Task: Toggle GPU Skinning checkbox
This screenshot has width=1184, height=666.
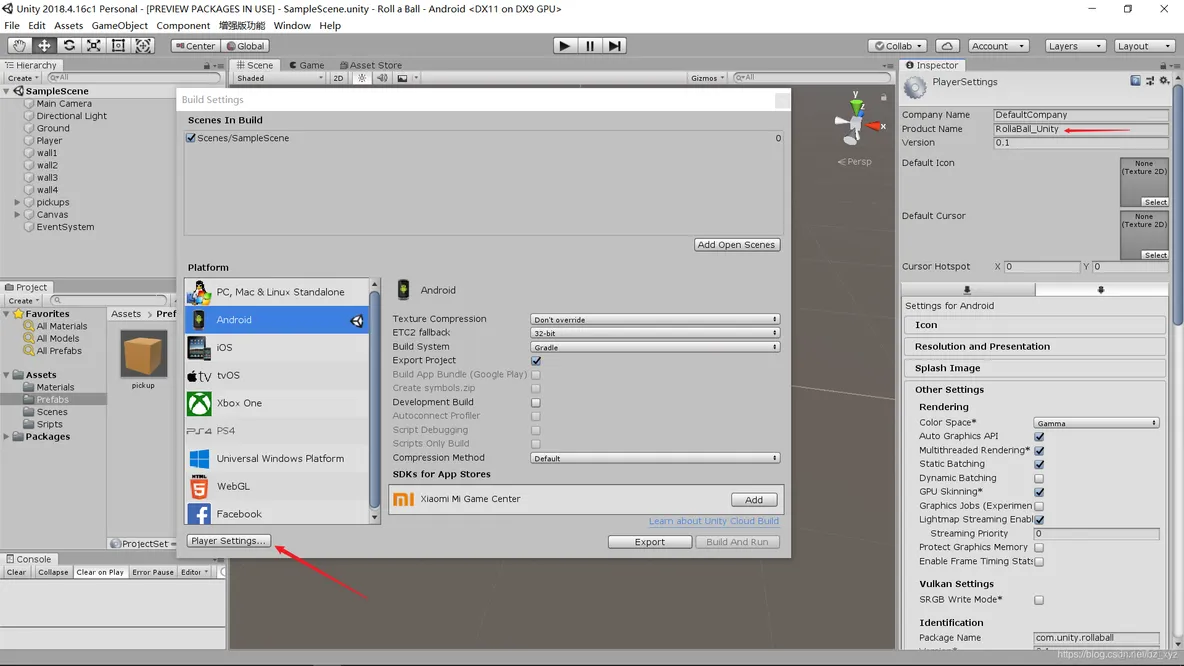Action: (1039, 492)
